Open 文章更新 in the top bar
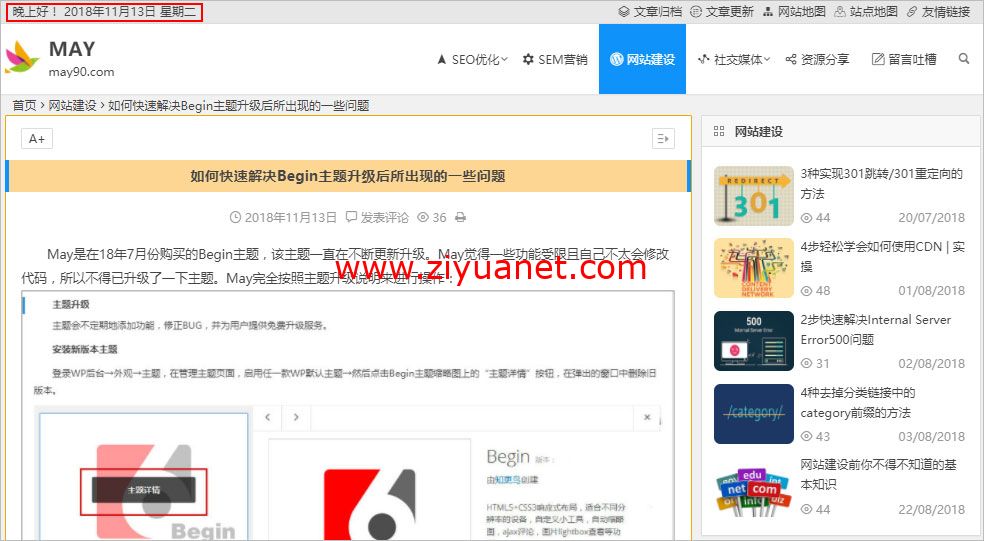The image size is (984, 541). [x=722, y=11]
